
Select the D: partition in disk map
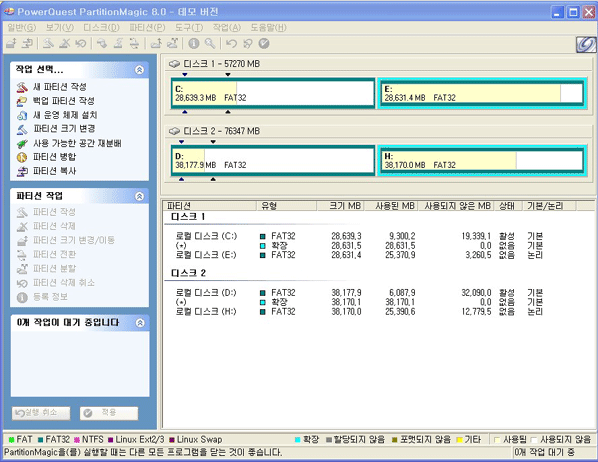[x=273, y=160]
